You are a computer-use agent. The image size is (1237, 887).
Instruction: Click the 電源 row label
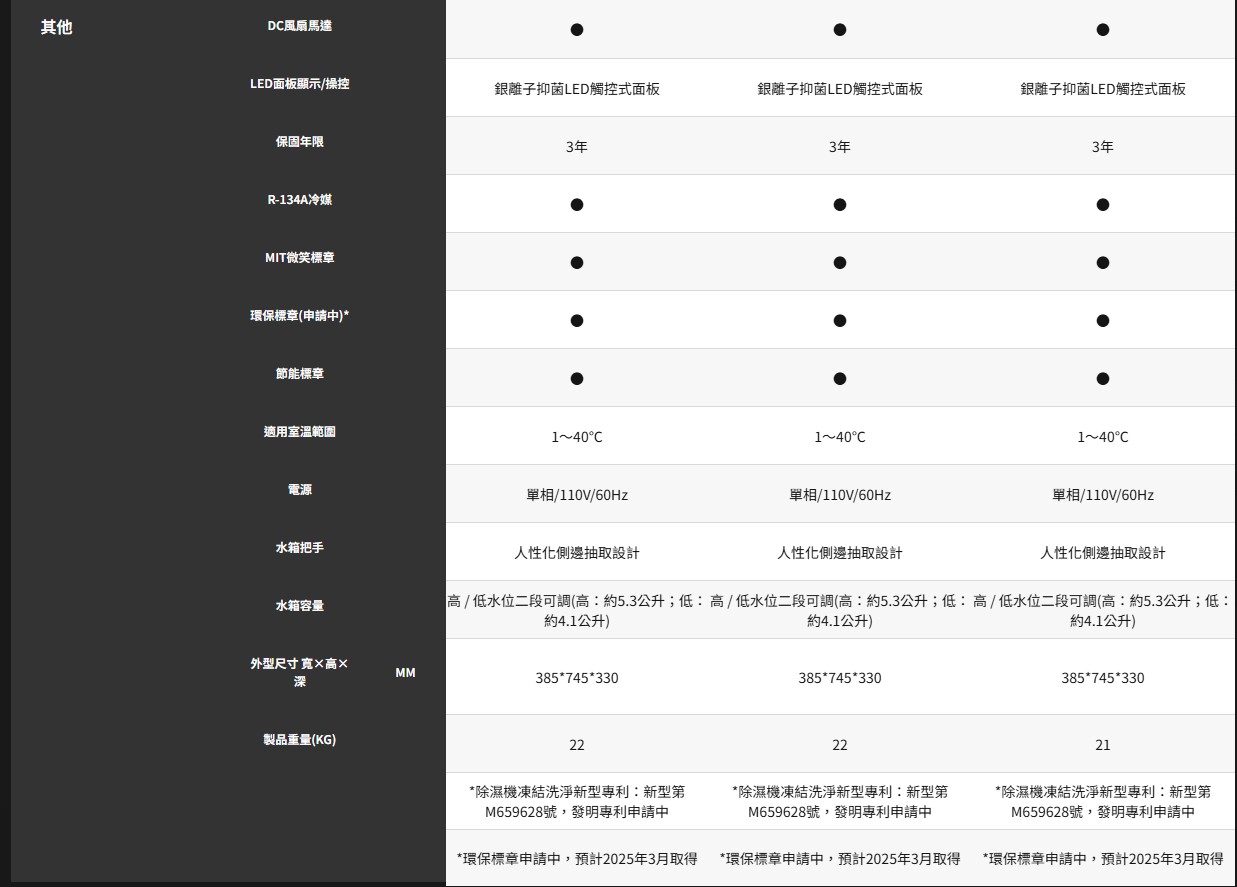click(300, 490)
